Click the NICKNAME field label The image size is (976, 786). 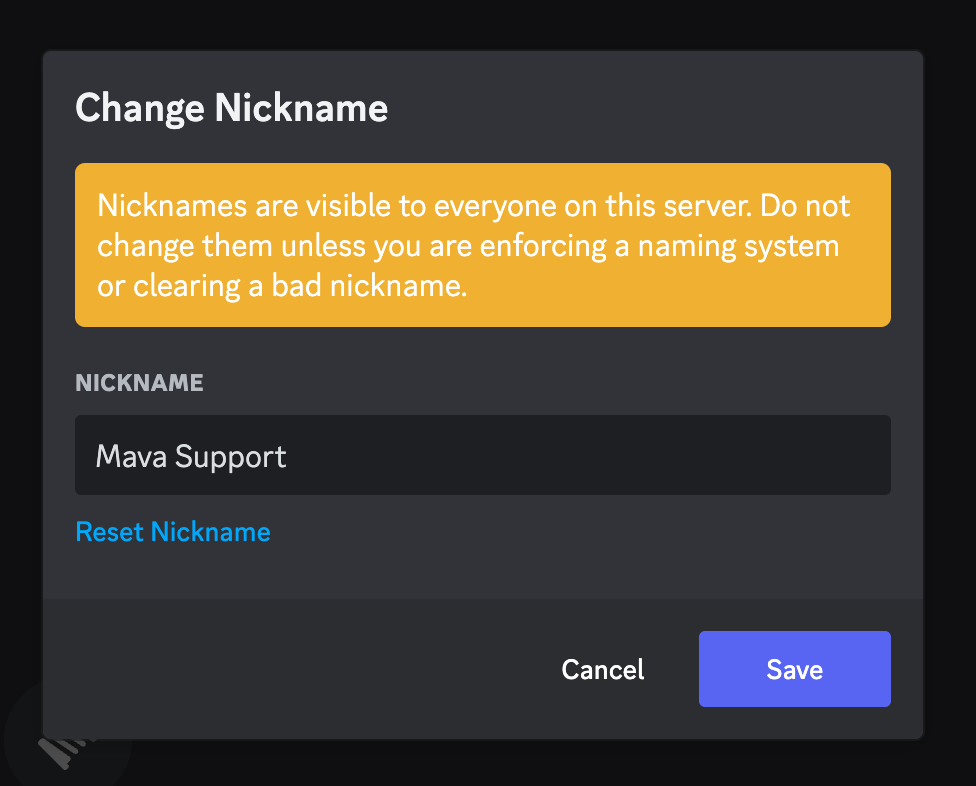[139, 382]
